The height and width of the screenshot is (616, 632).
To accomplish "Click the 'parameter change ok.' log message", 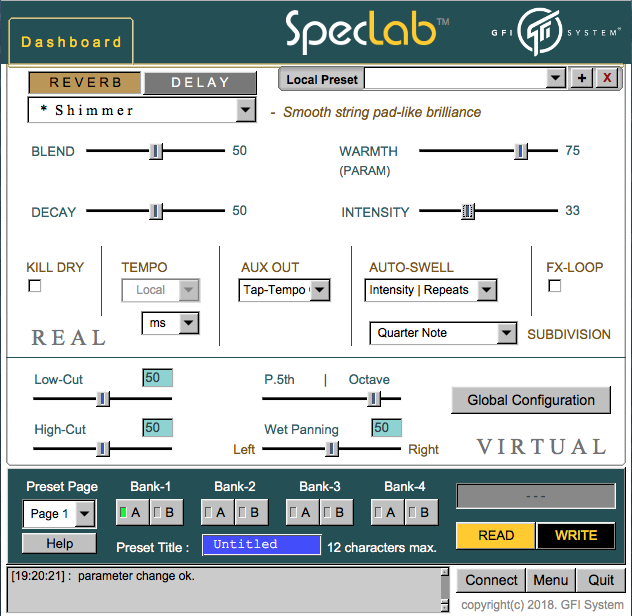I will tap(136, 576).
